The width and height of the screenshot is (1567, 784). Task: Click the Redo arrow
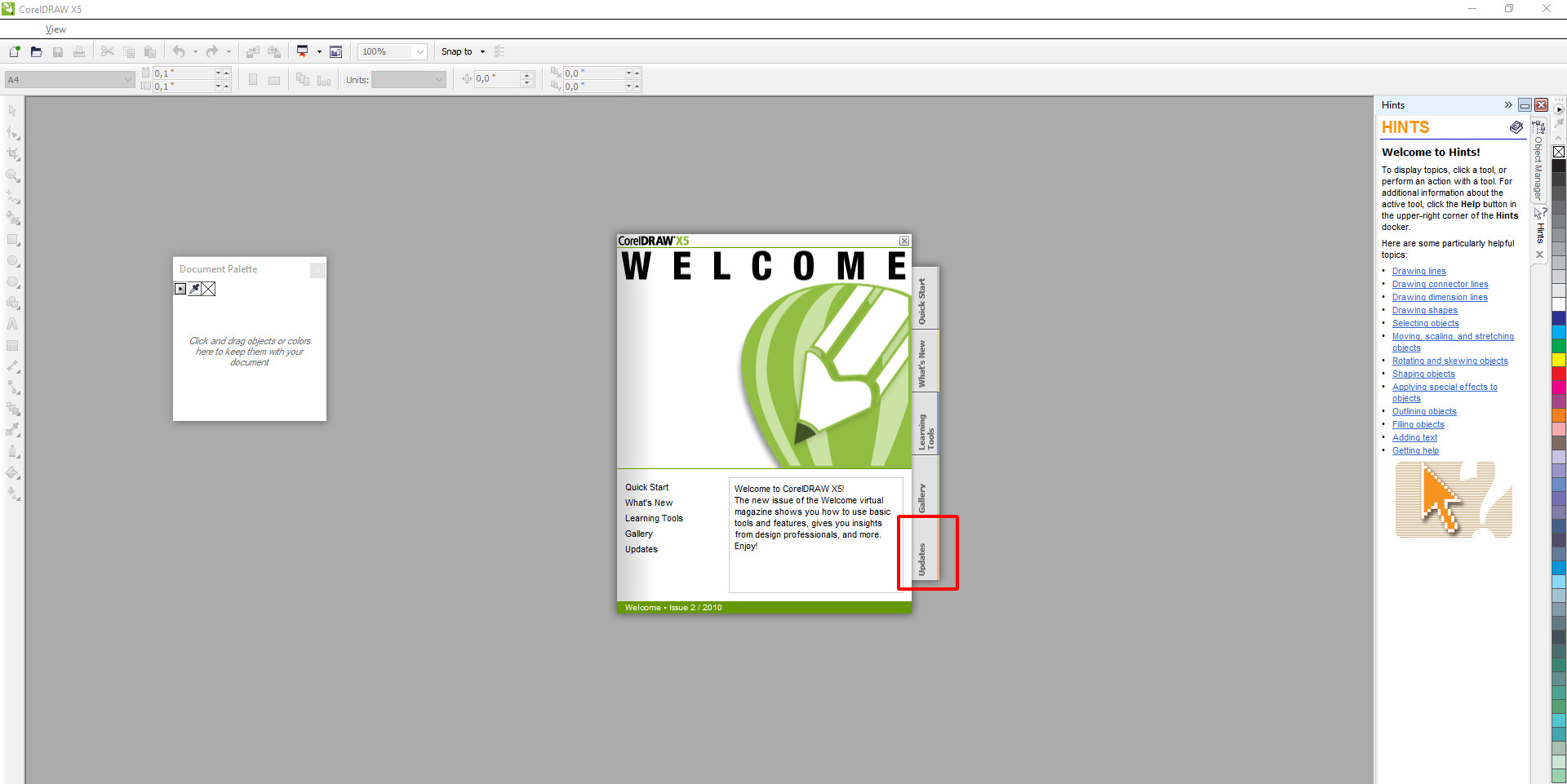[x=212, y=51]
